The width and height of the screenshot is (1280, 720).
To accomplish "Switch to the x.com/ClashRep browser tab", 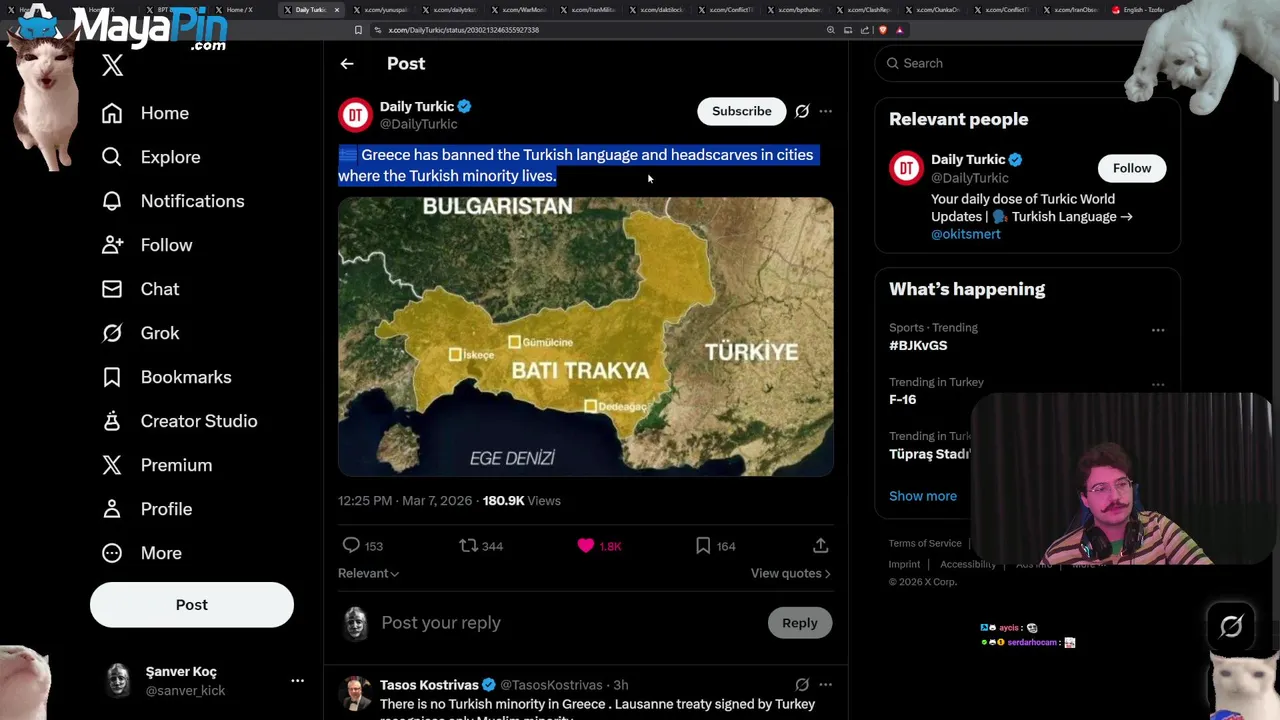I will tap(863, 10).
